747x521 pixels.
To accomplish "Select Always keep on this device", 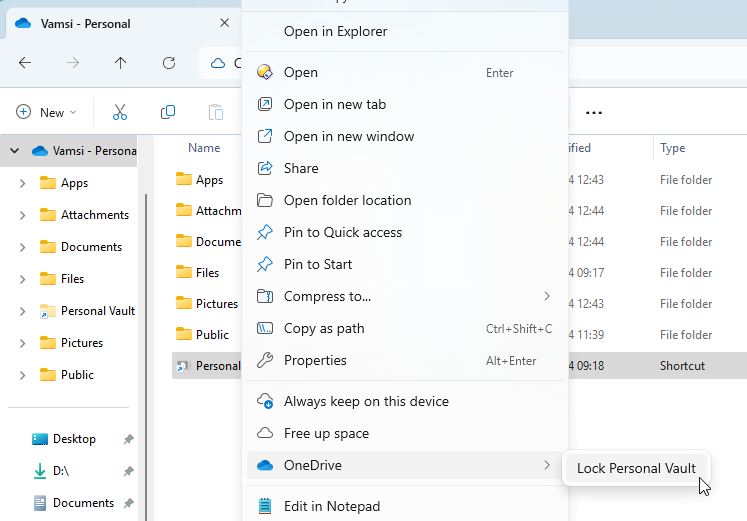I will pyautogui.click(x=366, y=401).
